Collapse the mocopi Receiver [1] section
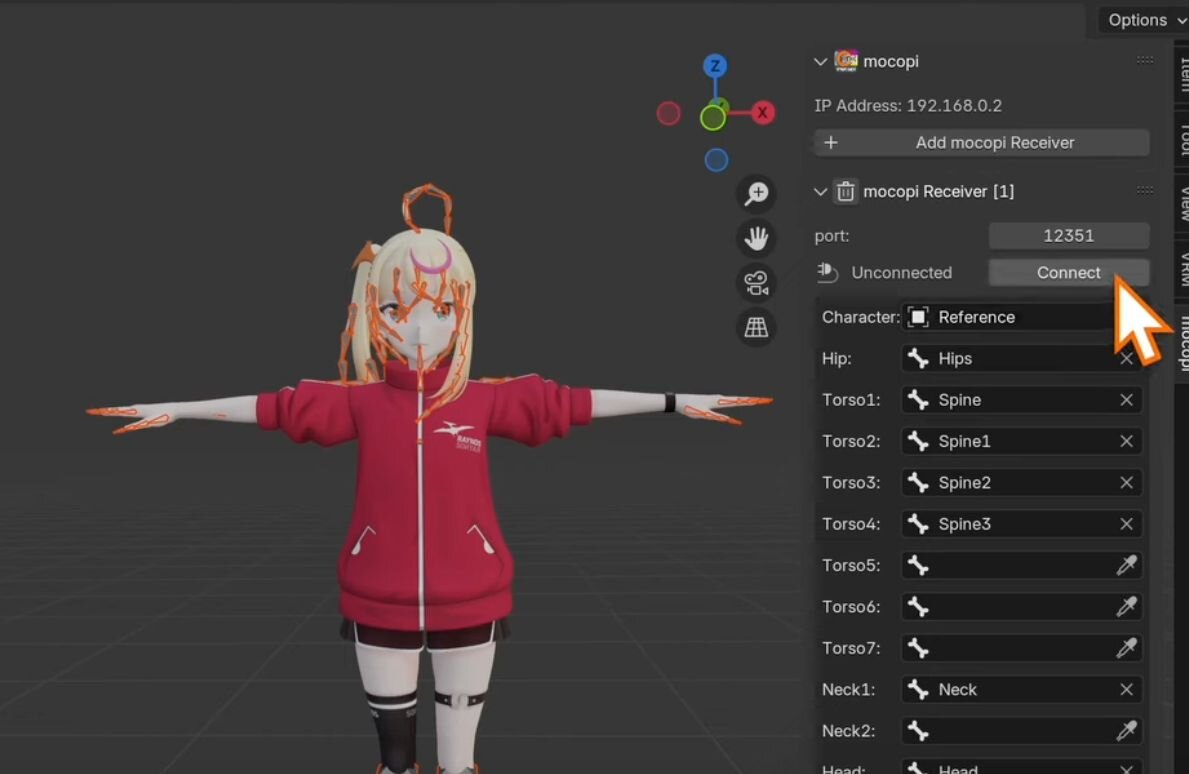 click(x=821, y=192)
